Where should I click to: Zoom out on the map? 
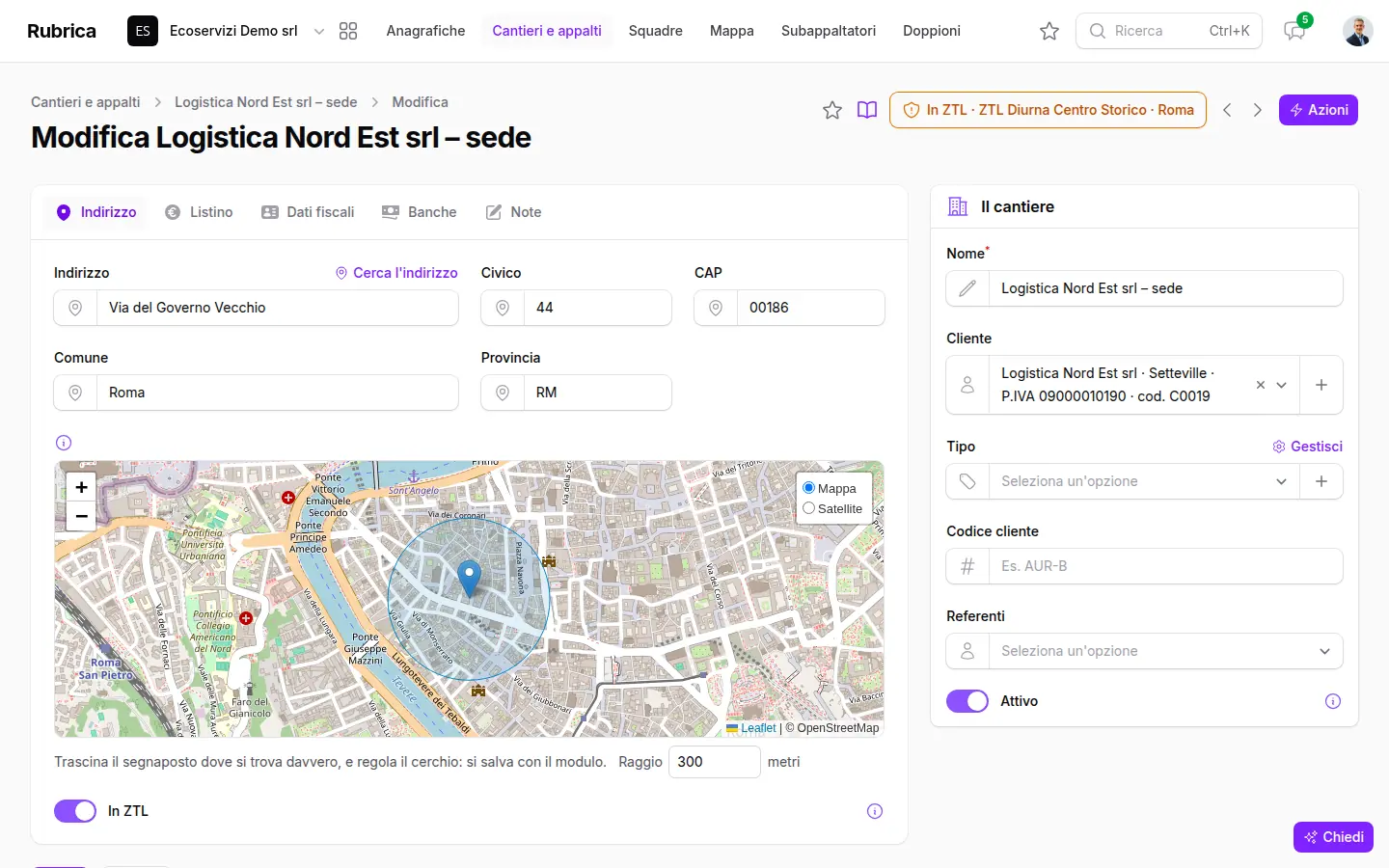click(x=81, y=516)
